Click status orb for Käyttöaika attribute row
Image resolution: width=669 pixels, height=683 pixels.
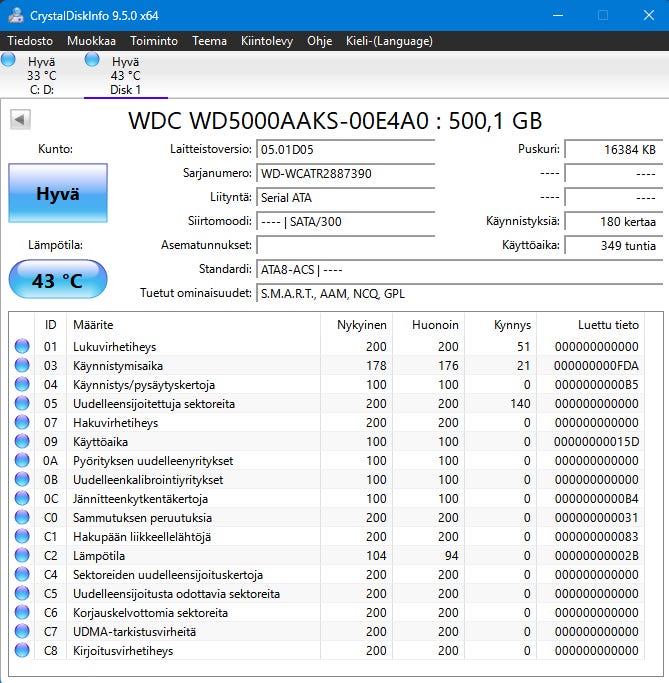[22, 441]
